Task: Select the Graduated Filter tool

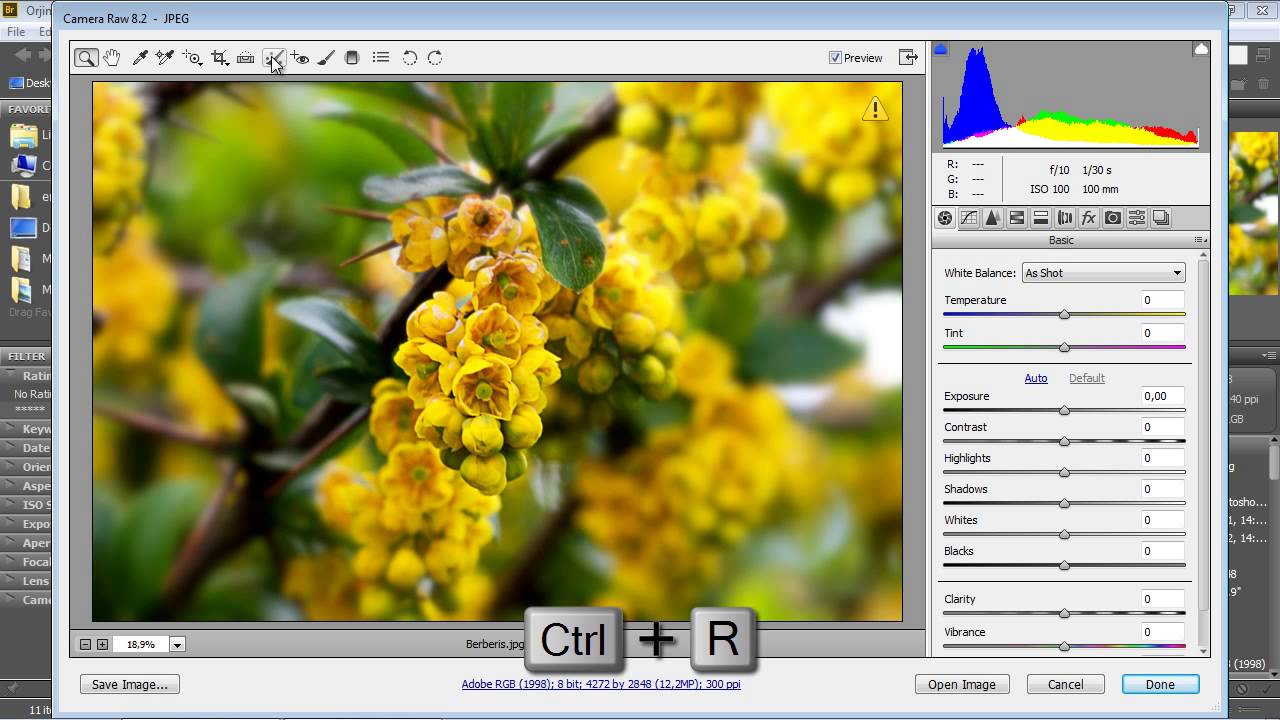Action: [x=352, y=58]
